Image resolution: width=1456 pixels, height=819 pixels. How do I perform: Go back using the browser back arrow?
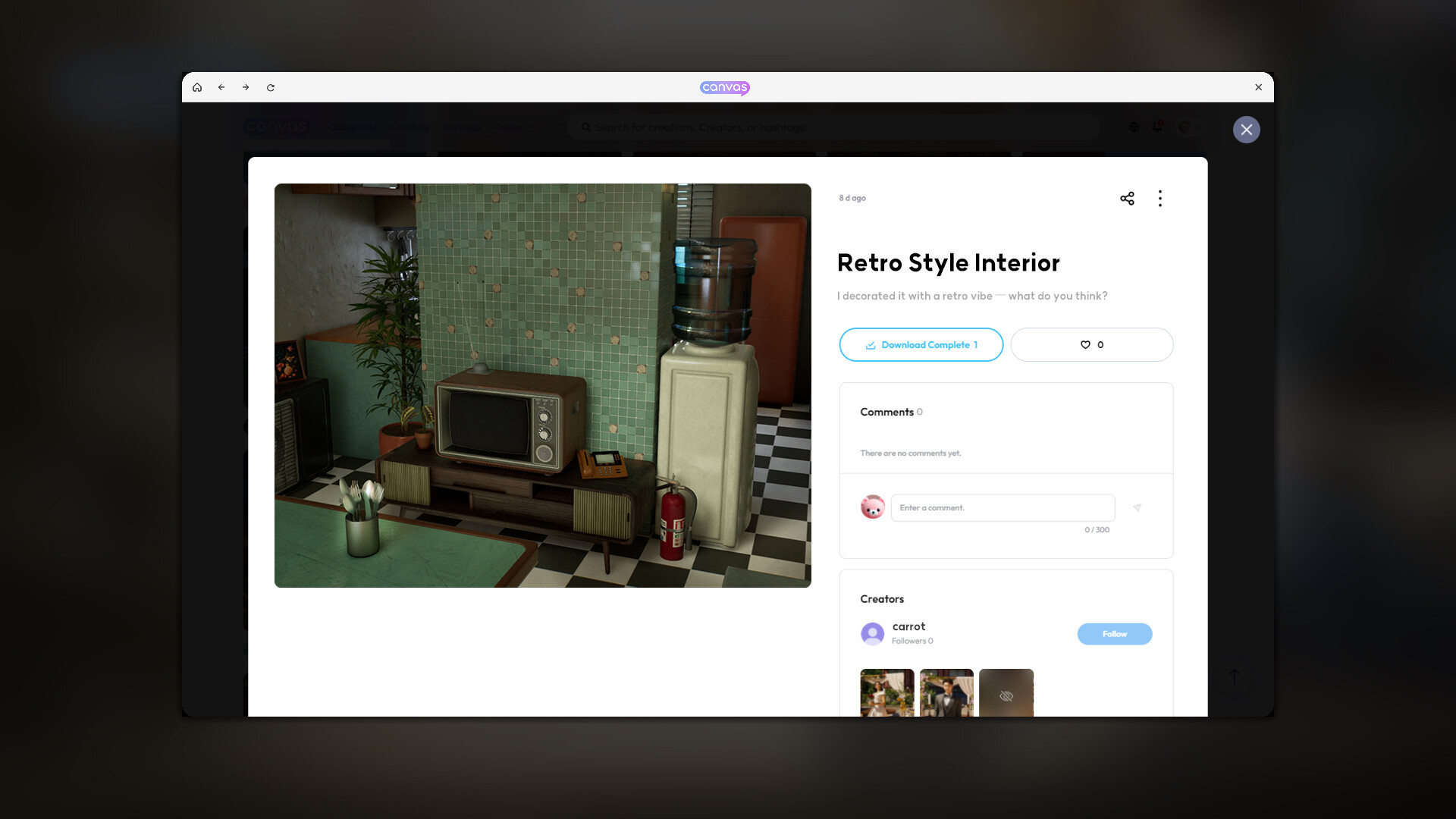(x=221, y=87)
